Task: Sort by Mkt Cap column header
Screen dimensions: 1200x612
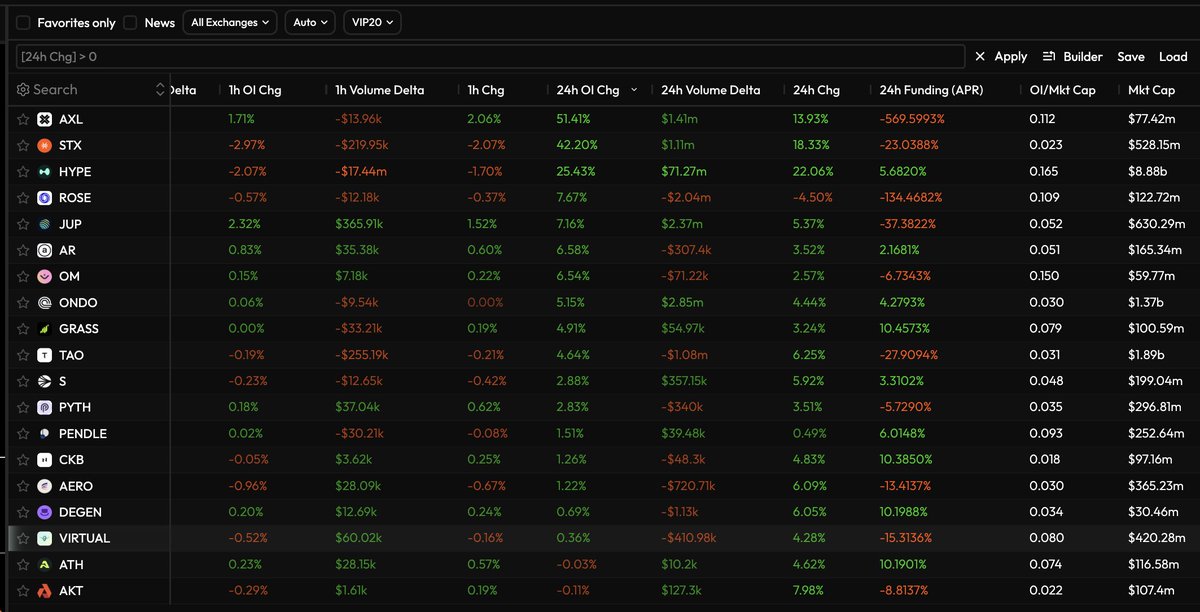Action: pos(1151,90)
